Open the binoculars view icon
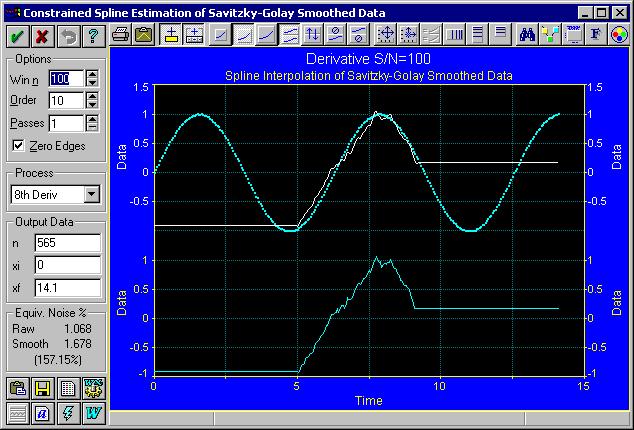Screen dimensions: 634x430 527,35
